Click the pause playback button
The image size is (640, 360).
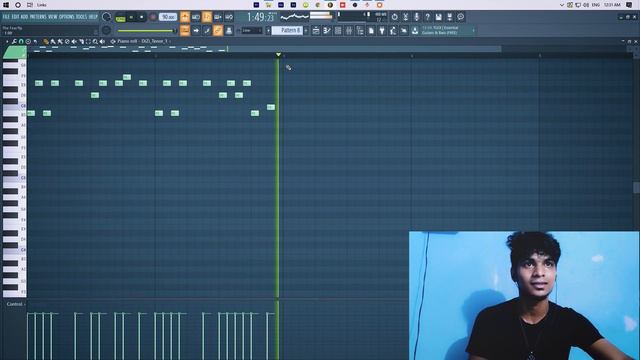pyautogui.click(x=131, y=17)
